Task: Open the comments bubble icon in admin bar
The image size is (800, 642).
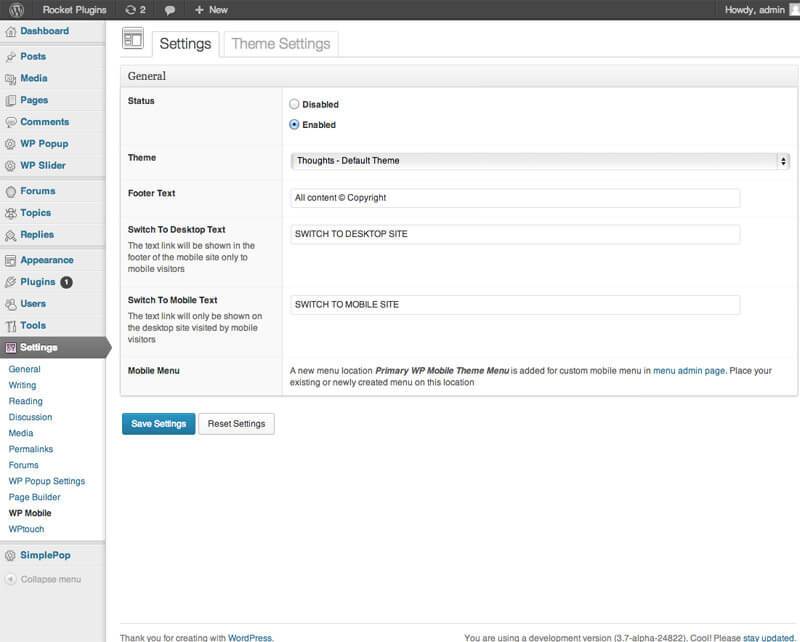Action: pyautogui.click(x=170, y=10)
